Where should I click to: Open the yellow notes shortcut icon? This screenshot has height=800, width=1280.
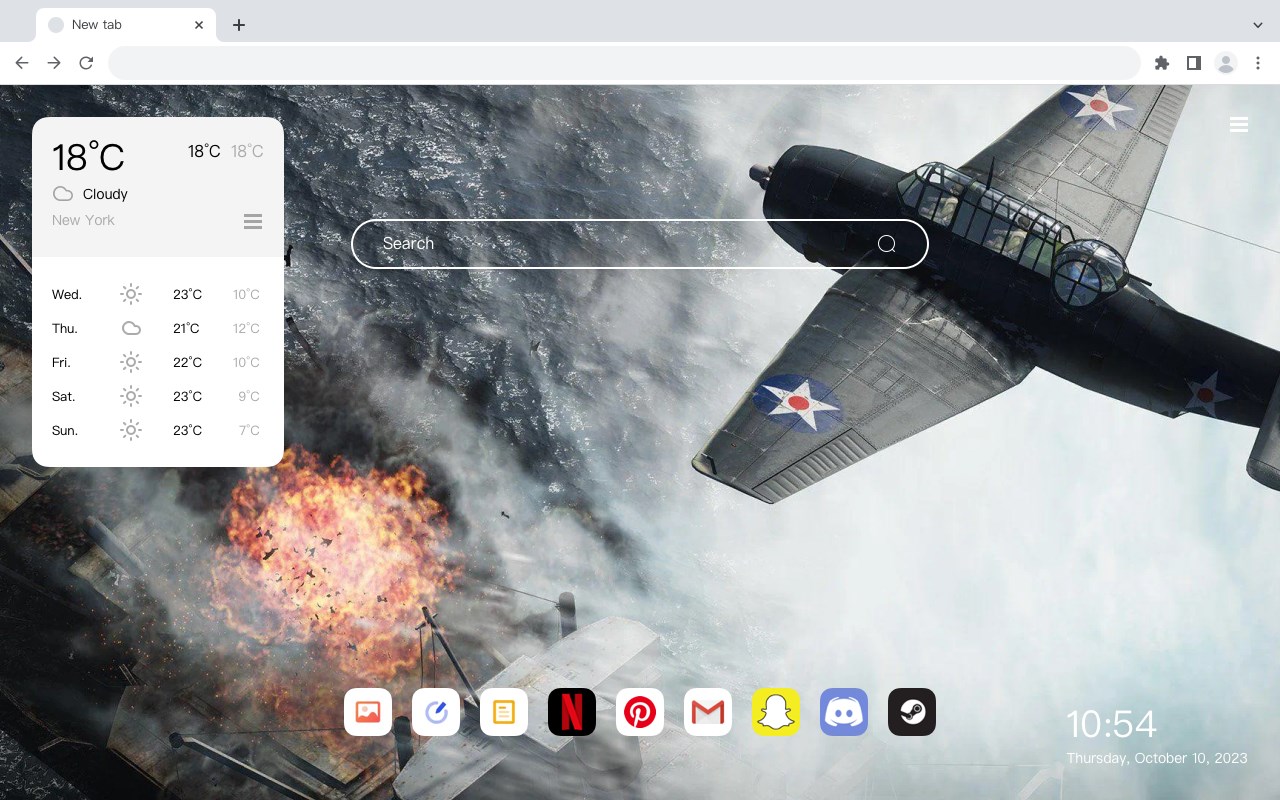tap(504, 712)
